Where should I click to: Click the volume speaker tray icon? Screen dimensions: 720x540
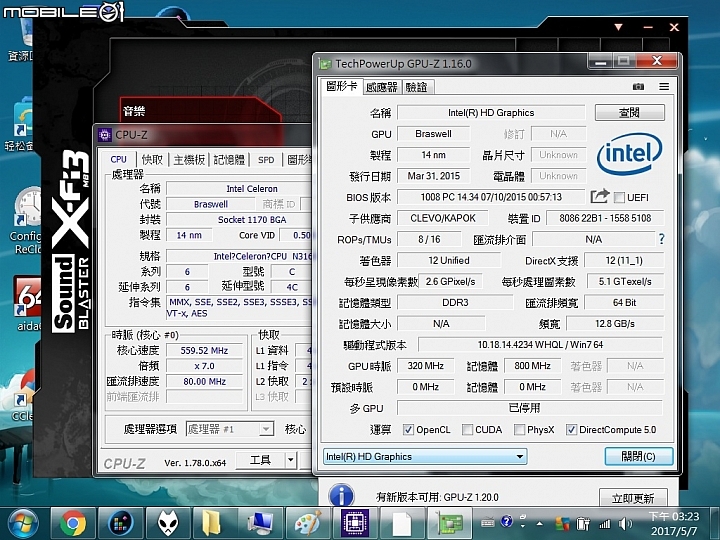(x=624, y=523)
